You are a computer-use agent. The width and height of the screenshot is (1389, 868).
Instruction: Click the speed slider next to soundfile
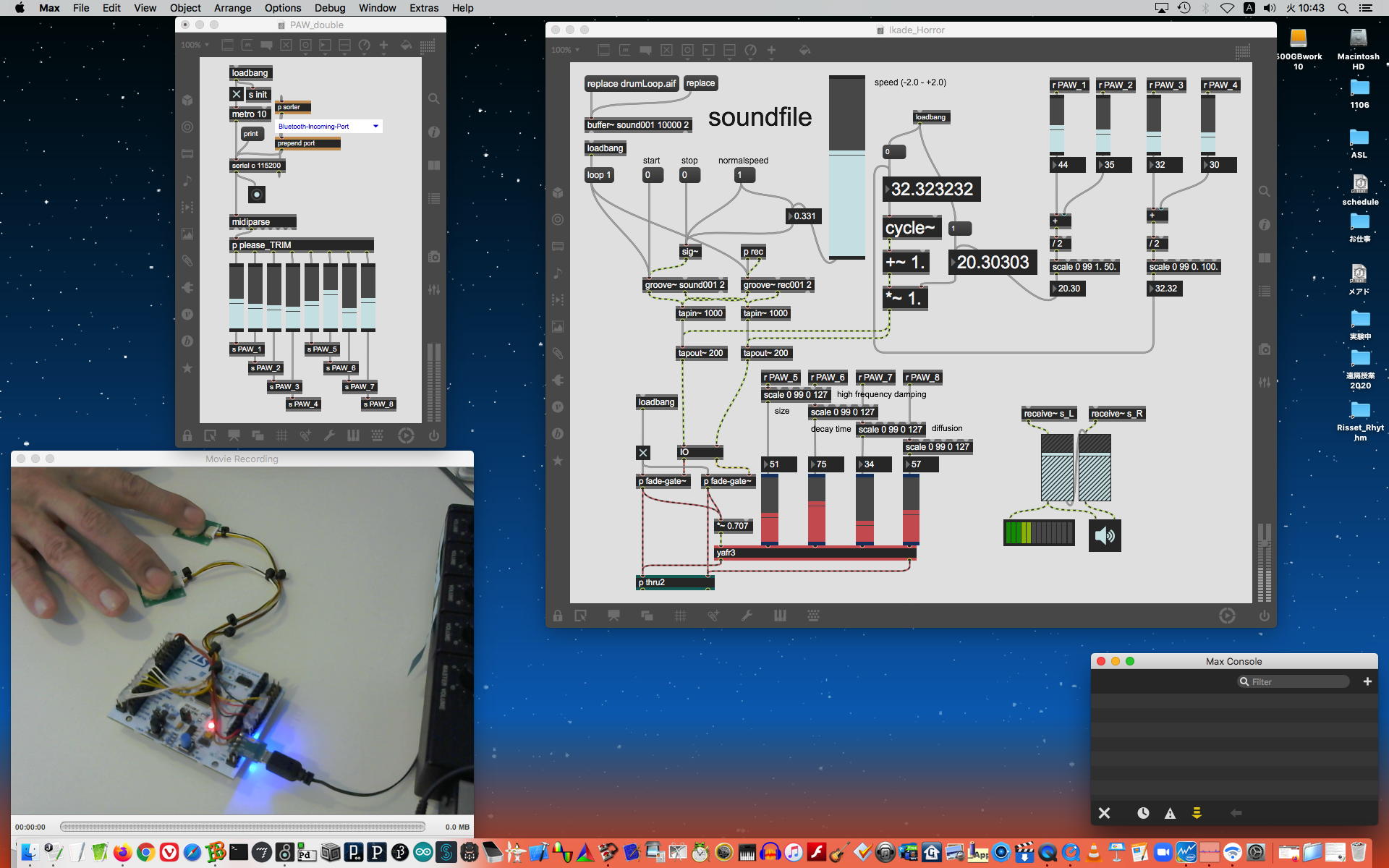(x=846, y=166)
